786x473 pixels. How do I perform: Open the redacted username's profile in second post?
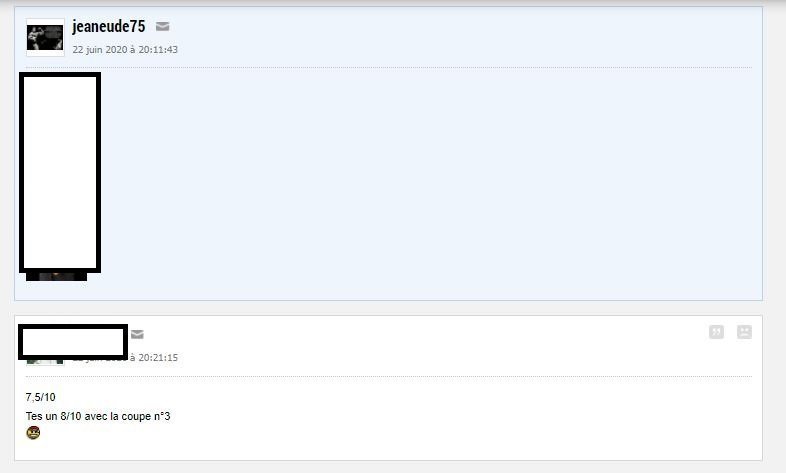[x=73, y=342]
